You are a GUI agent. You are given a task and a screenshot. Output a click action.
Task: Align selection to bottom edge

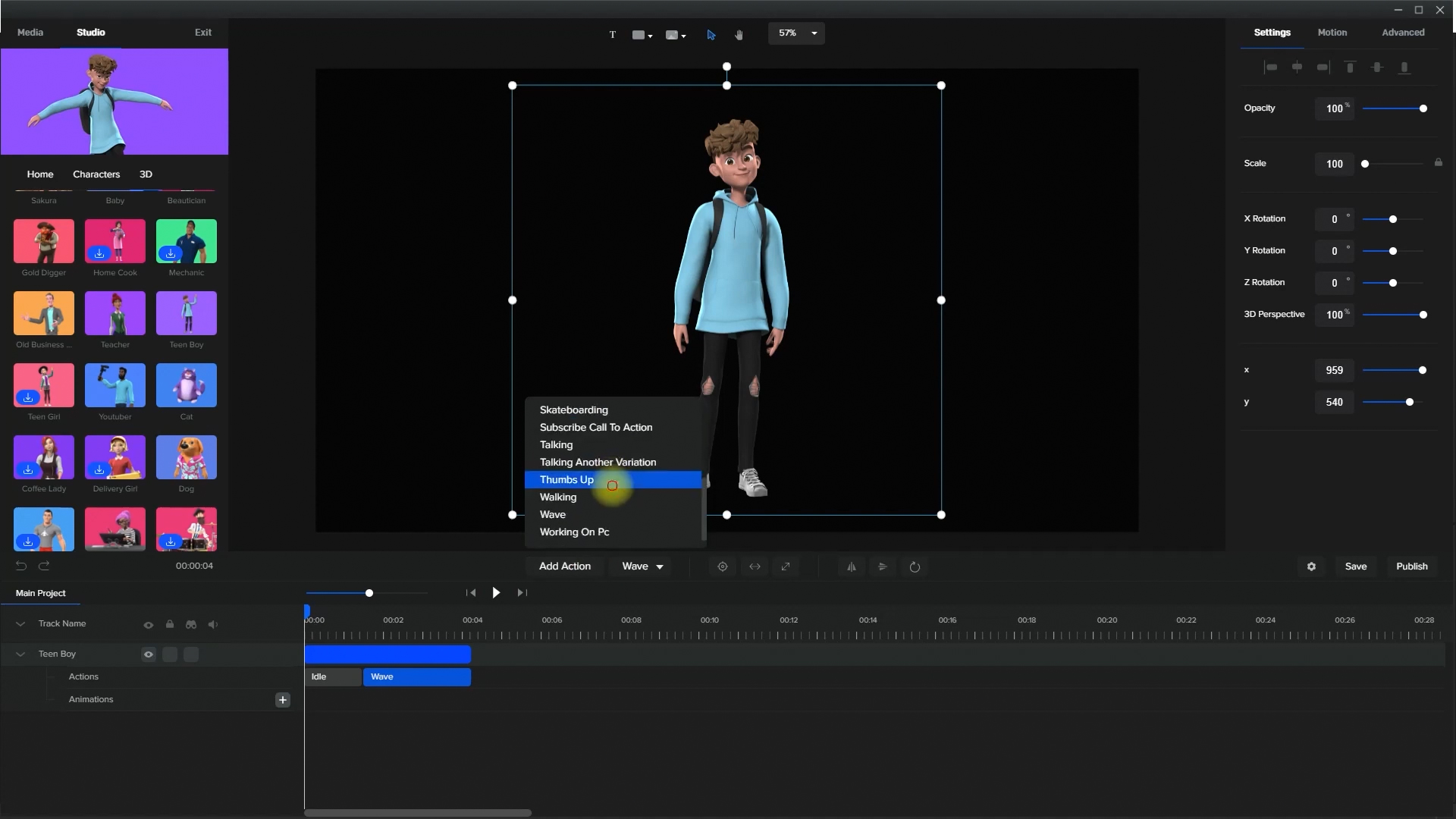pyautogui.click(x=1404, y=67)
